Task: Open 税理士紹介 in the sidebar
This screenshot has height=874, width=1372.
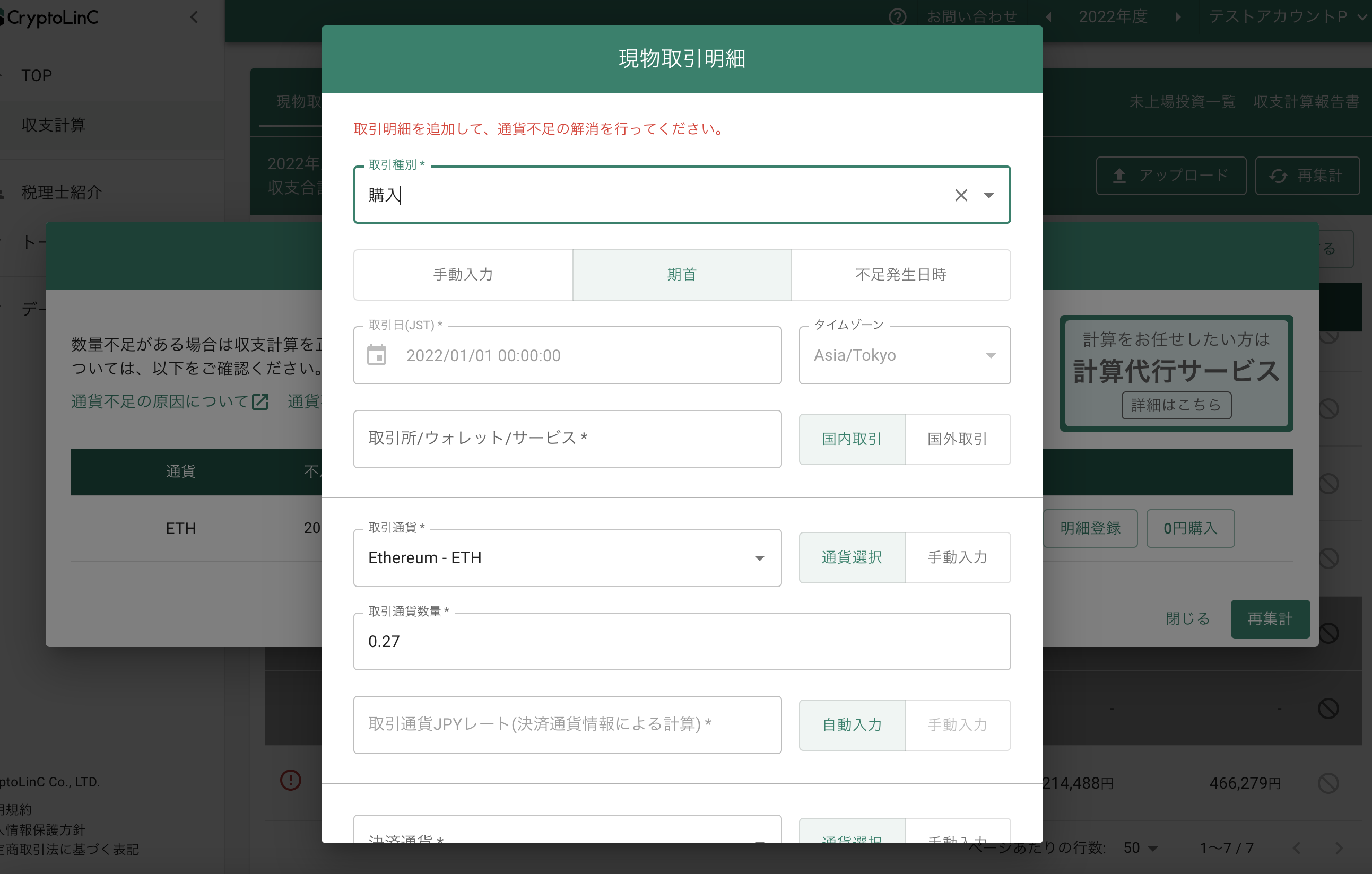Action: click(62, 193)
